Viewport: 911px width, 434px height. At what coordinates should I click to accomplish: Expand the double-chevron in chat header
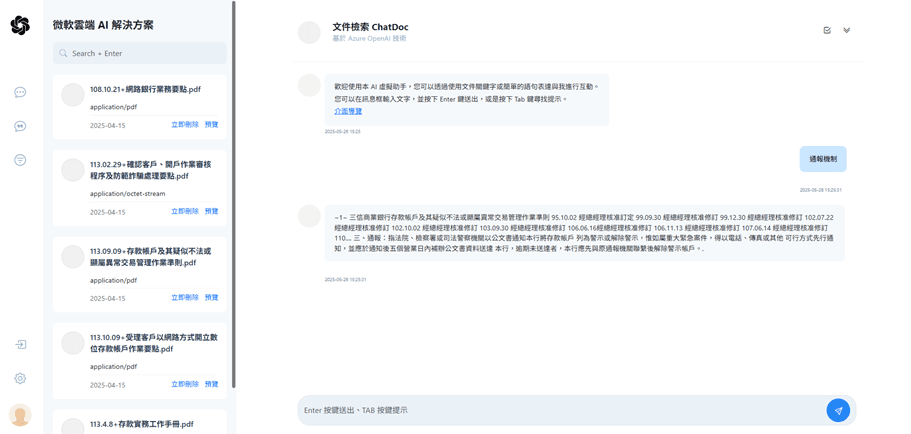click(847, 30)
